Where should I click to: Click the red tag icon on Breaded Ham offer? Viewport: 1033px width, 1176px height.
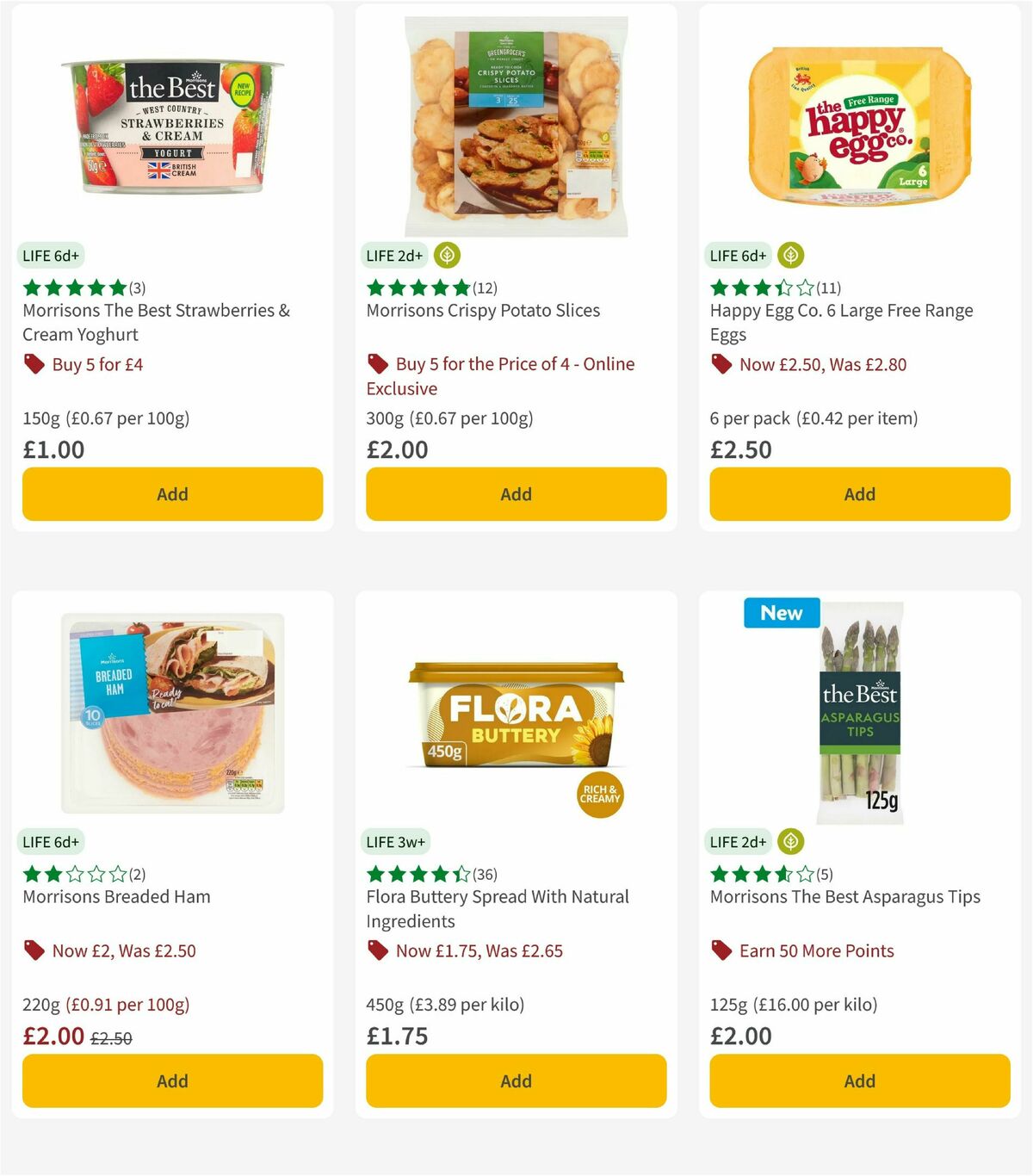[34, 950]
